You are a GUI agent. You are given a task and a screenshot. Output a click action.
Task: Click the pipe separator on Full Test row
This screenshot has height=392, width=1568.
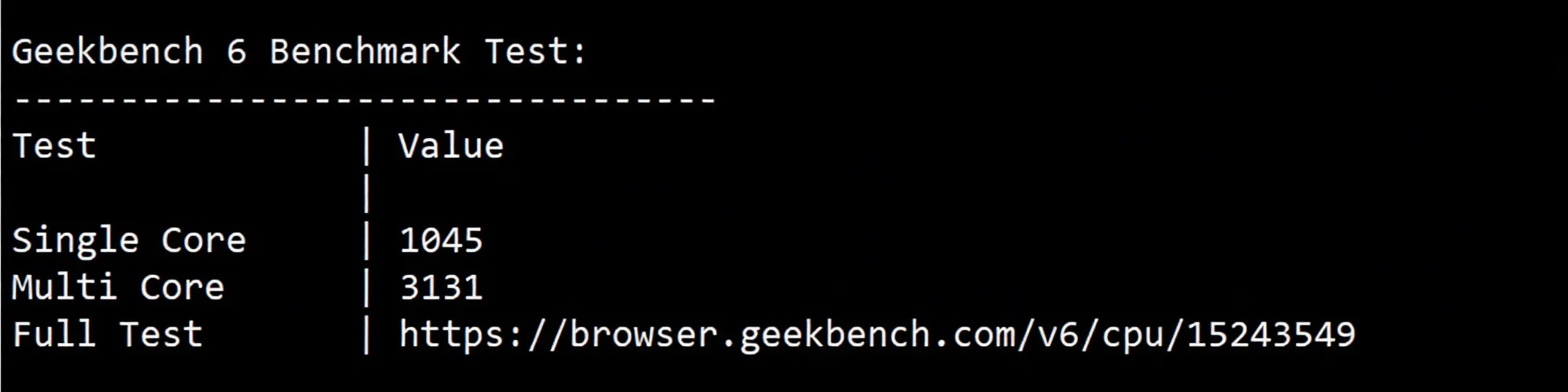pos(367,335)
